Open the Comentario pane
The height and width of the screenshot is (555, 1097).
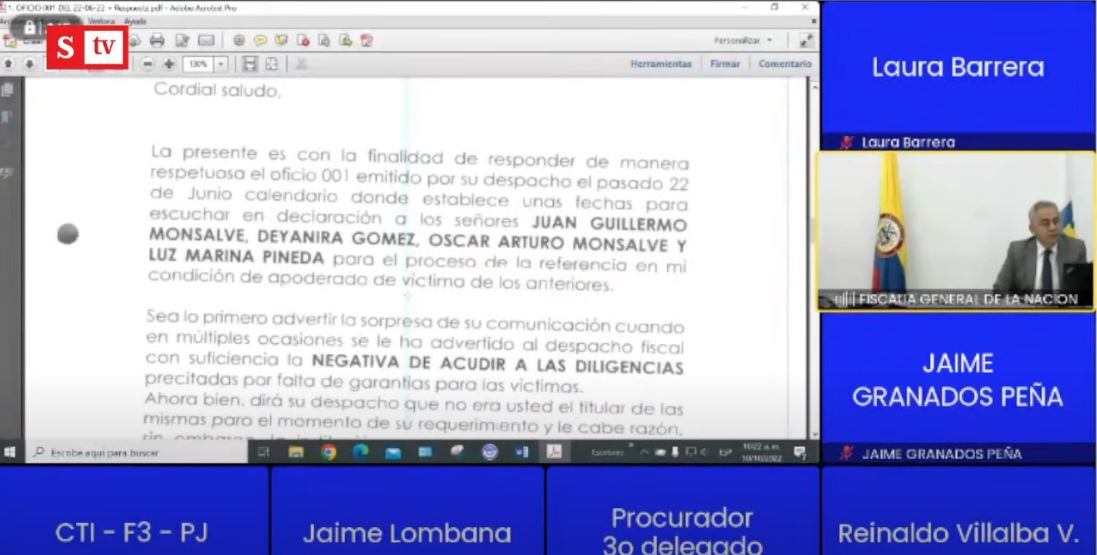785,64
